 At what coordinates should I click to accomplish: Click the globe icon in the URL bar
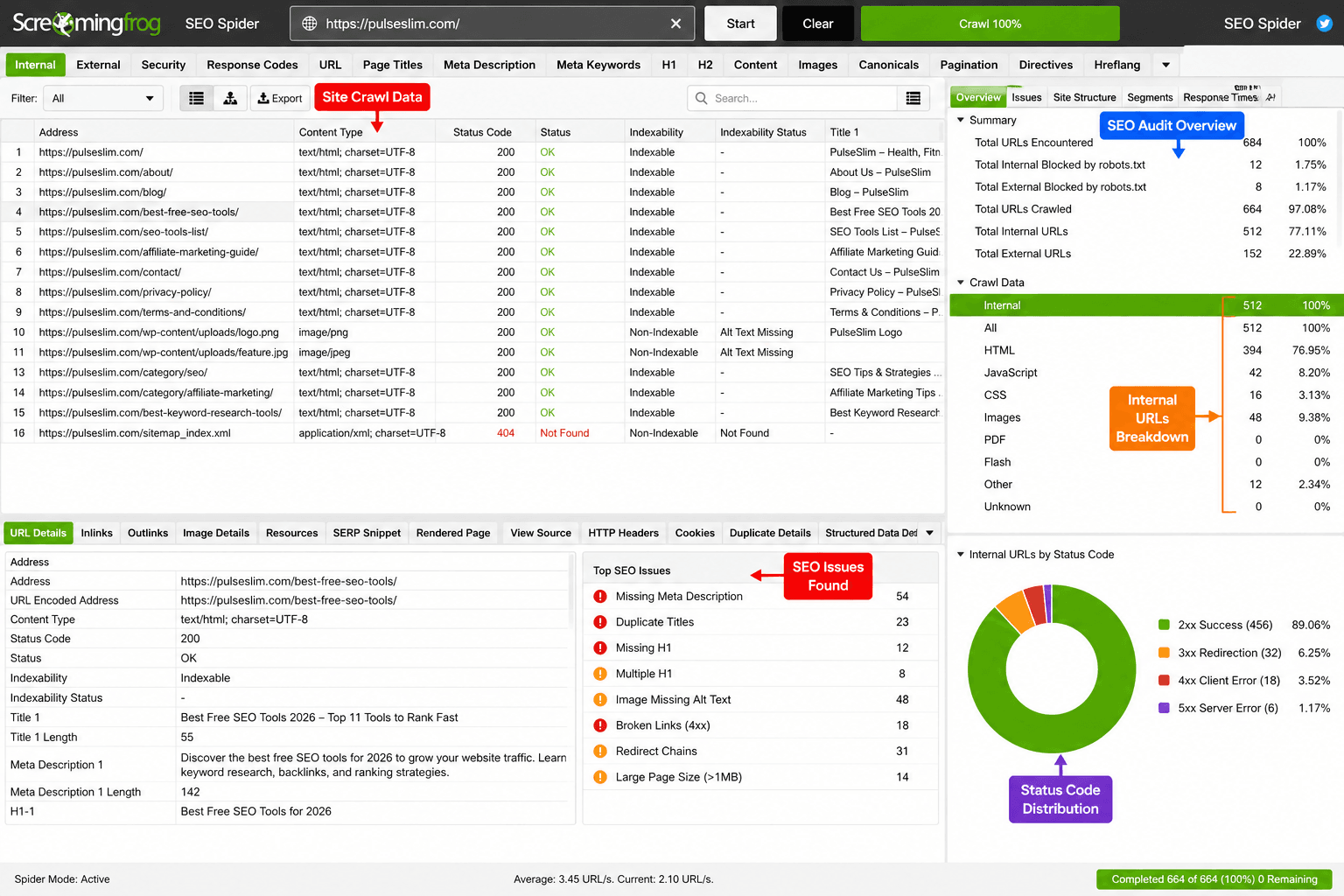click(x=309, y=24)
